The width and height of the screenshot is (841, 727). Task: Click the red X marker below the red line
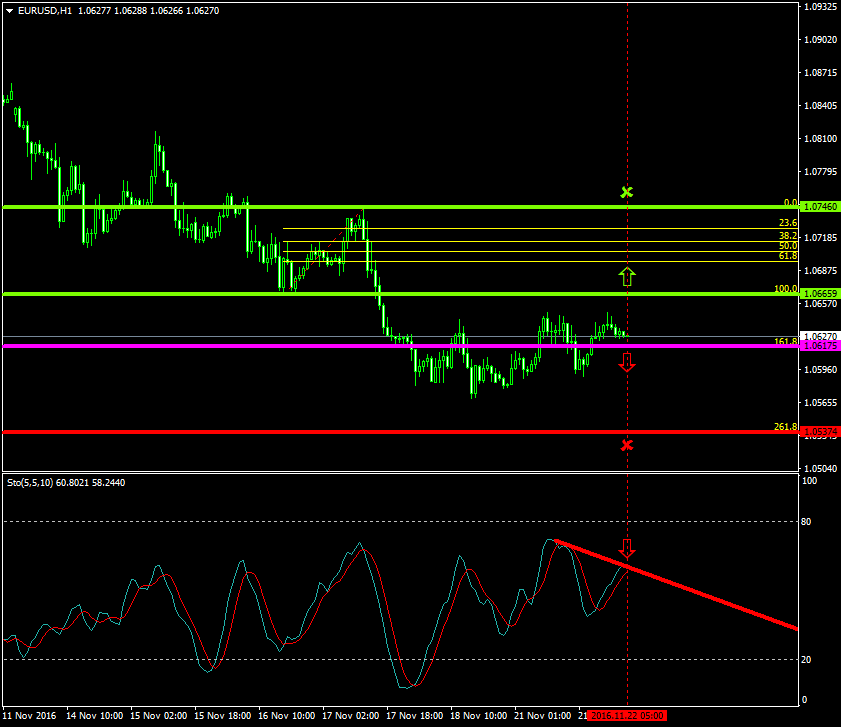tap(627, 444)
